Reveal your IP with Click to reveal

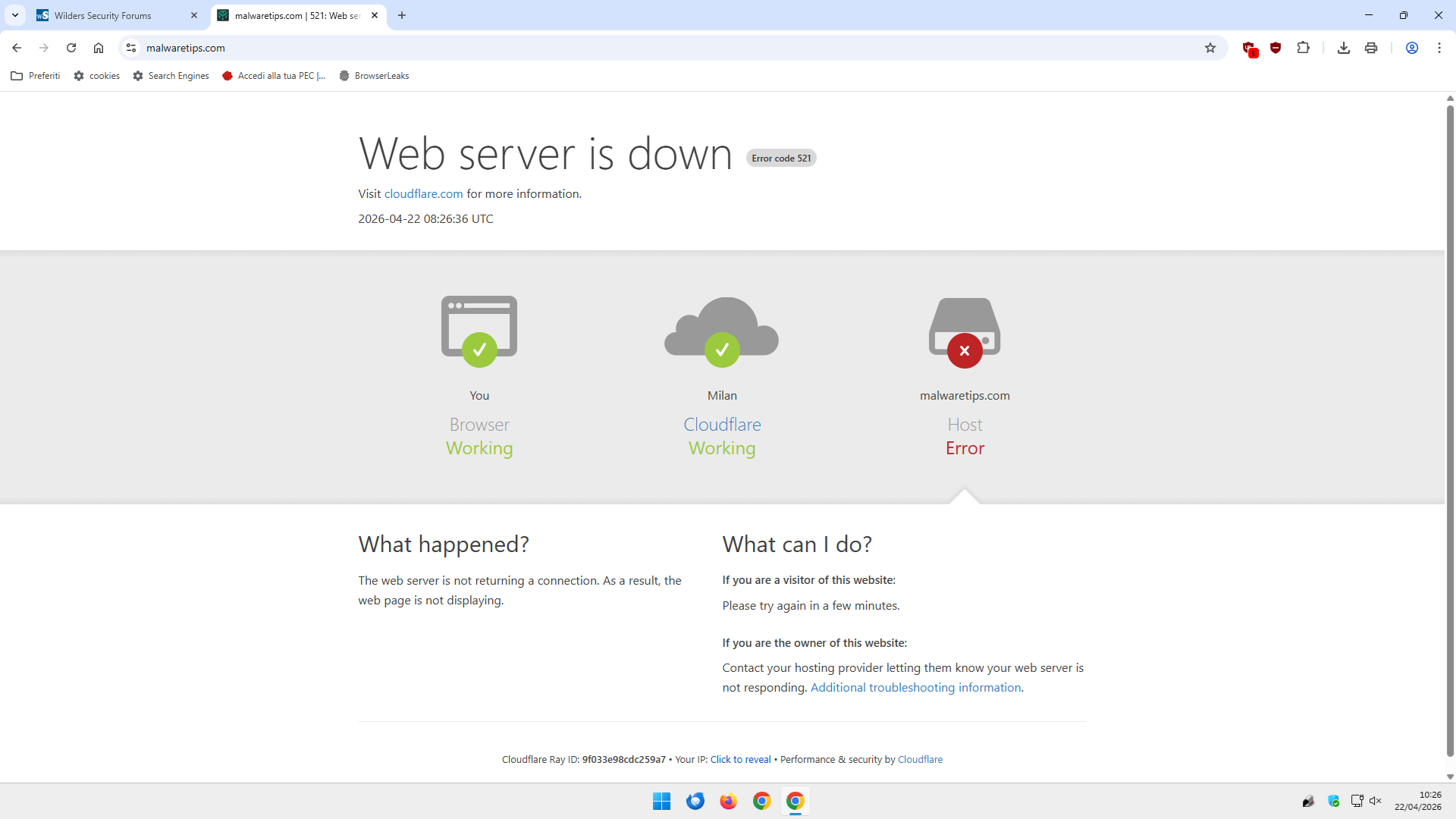740,760
